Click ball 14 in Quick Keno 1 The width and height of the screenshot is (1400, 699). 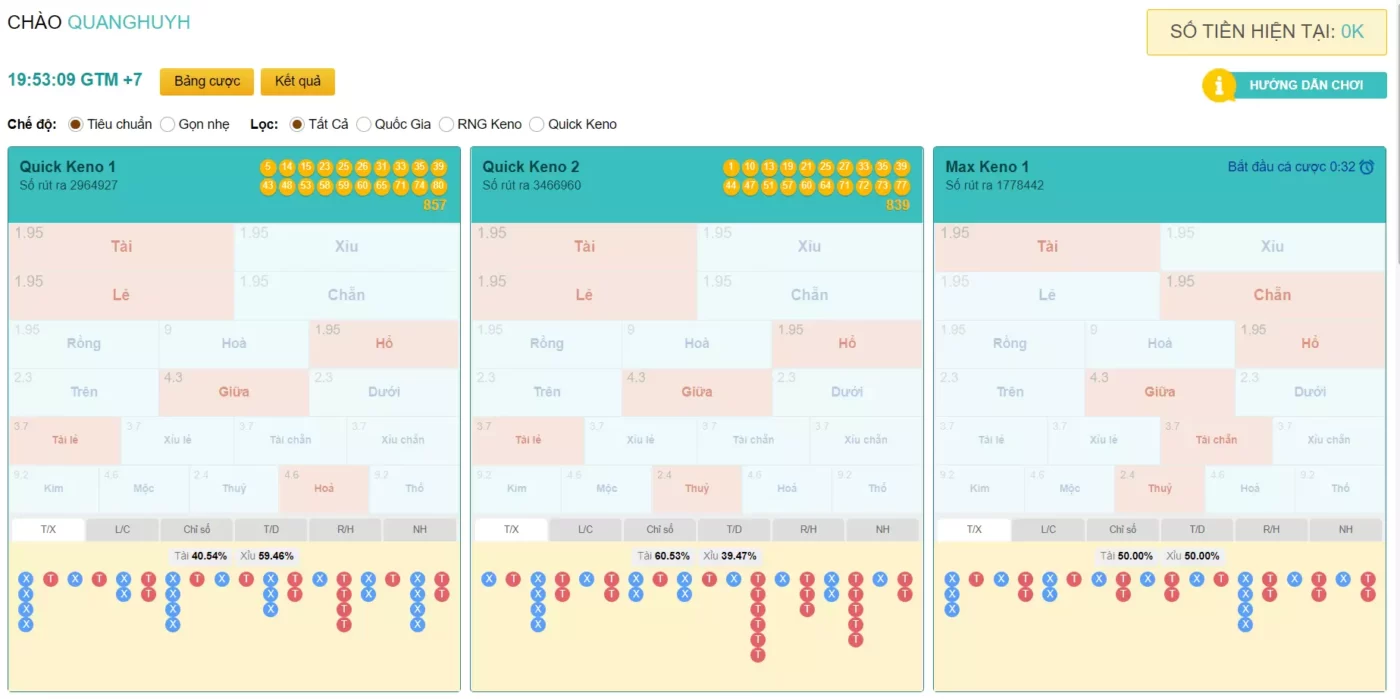[287, 167]
